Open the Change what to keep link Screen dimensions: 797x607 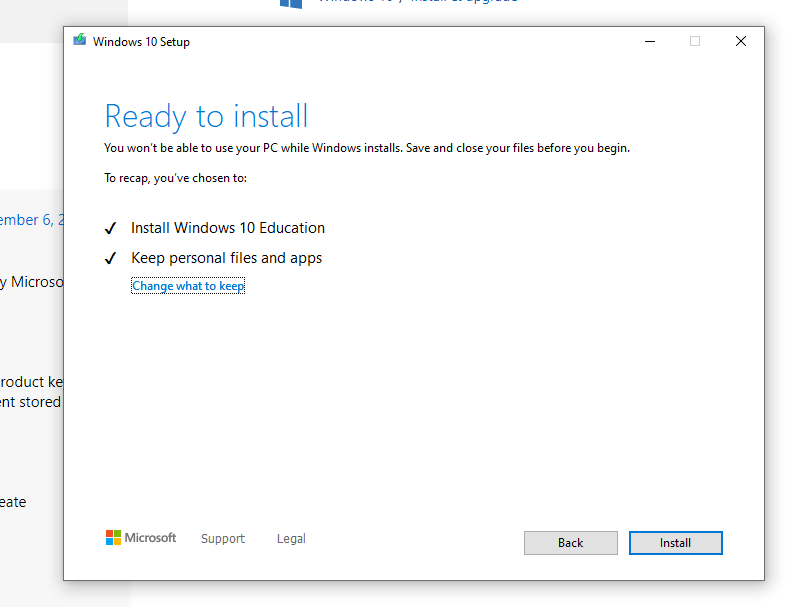[x=188, y=286]
